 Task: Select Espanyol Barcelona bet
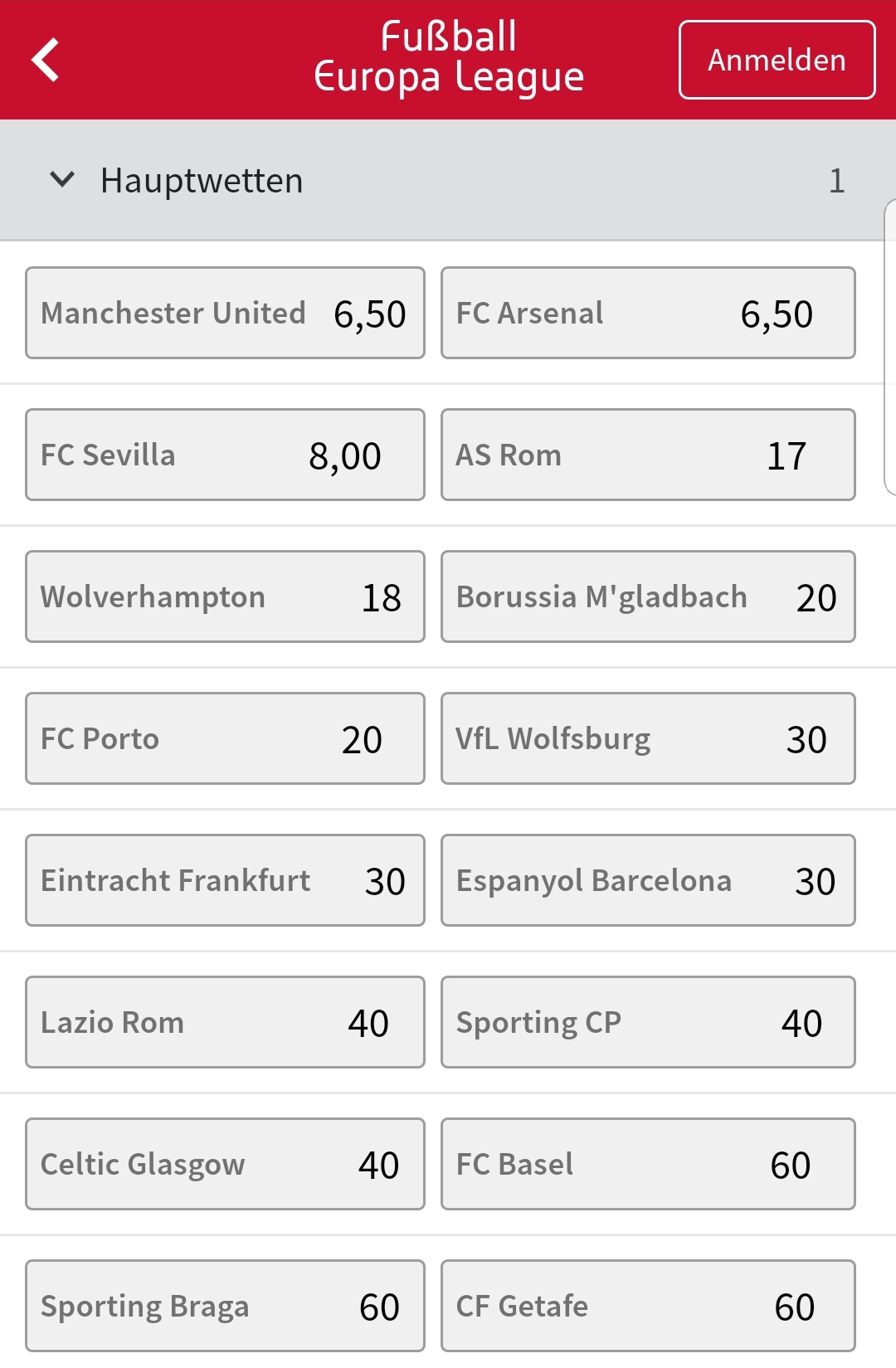[648, 880]
